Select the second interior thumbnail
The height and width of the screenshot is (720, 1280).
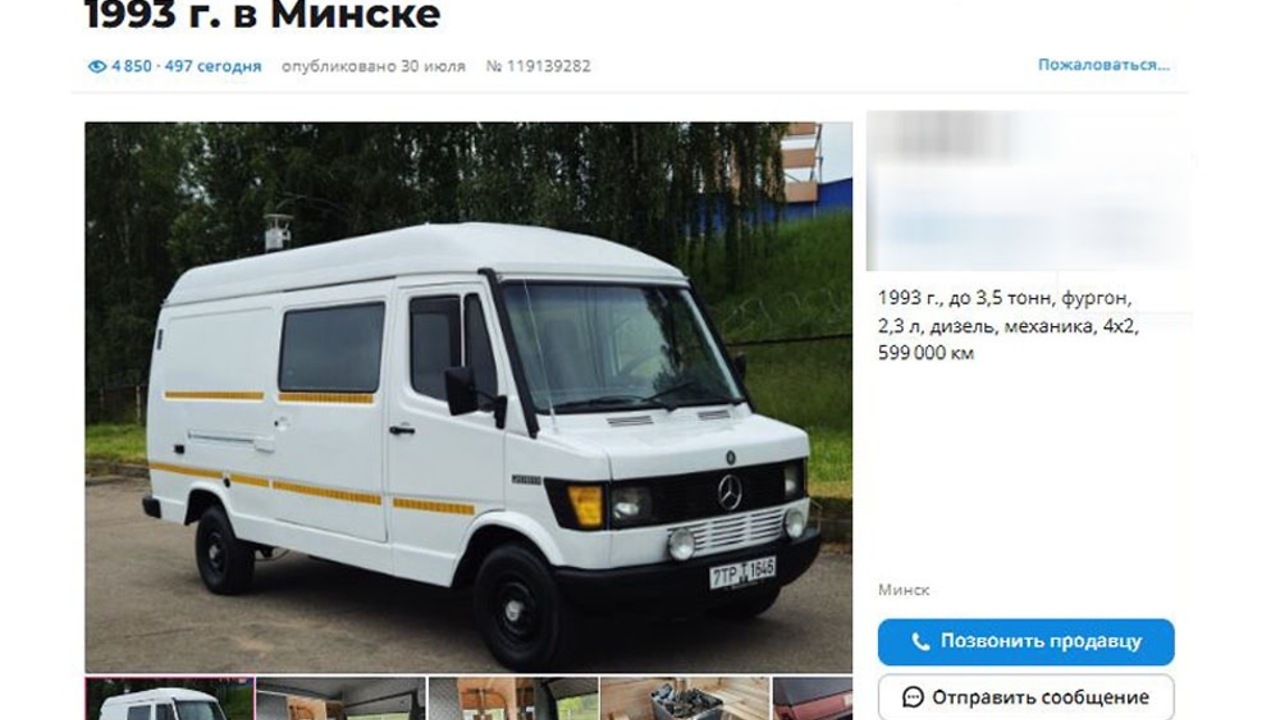pos(341,699)
